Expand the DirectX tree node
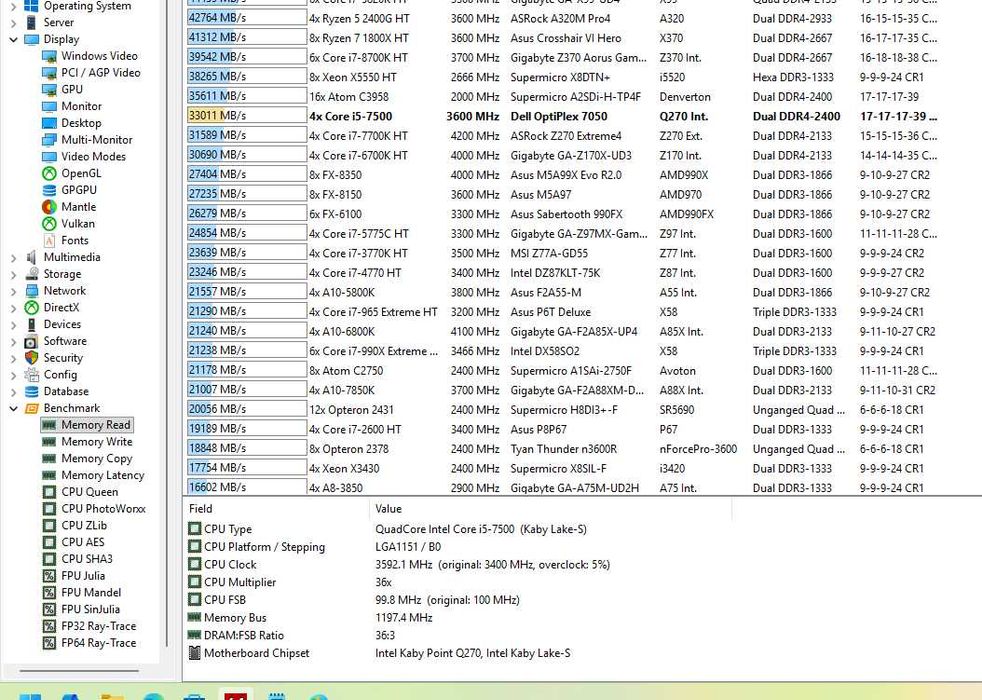Image resolution: width=982 pixels, height=700 pixels. (13, 308)
